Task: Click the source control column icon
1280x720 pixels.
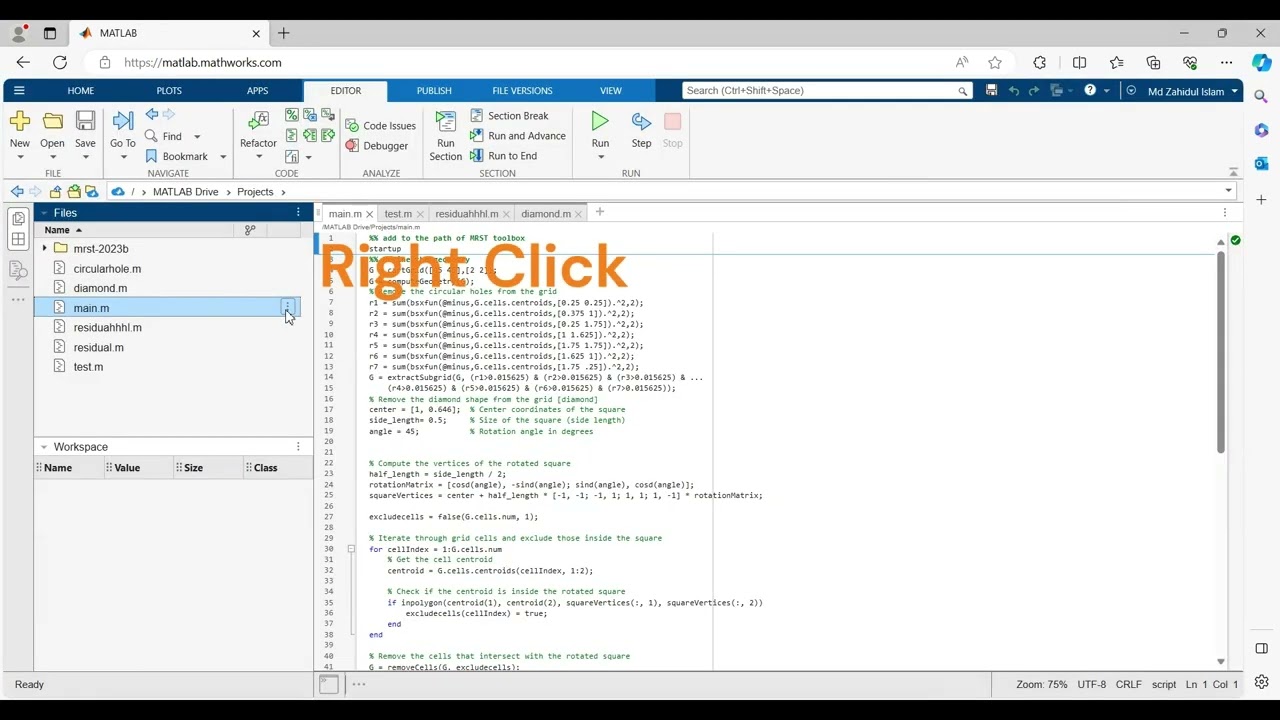Action: (250, 230)
